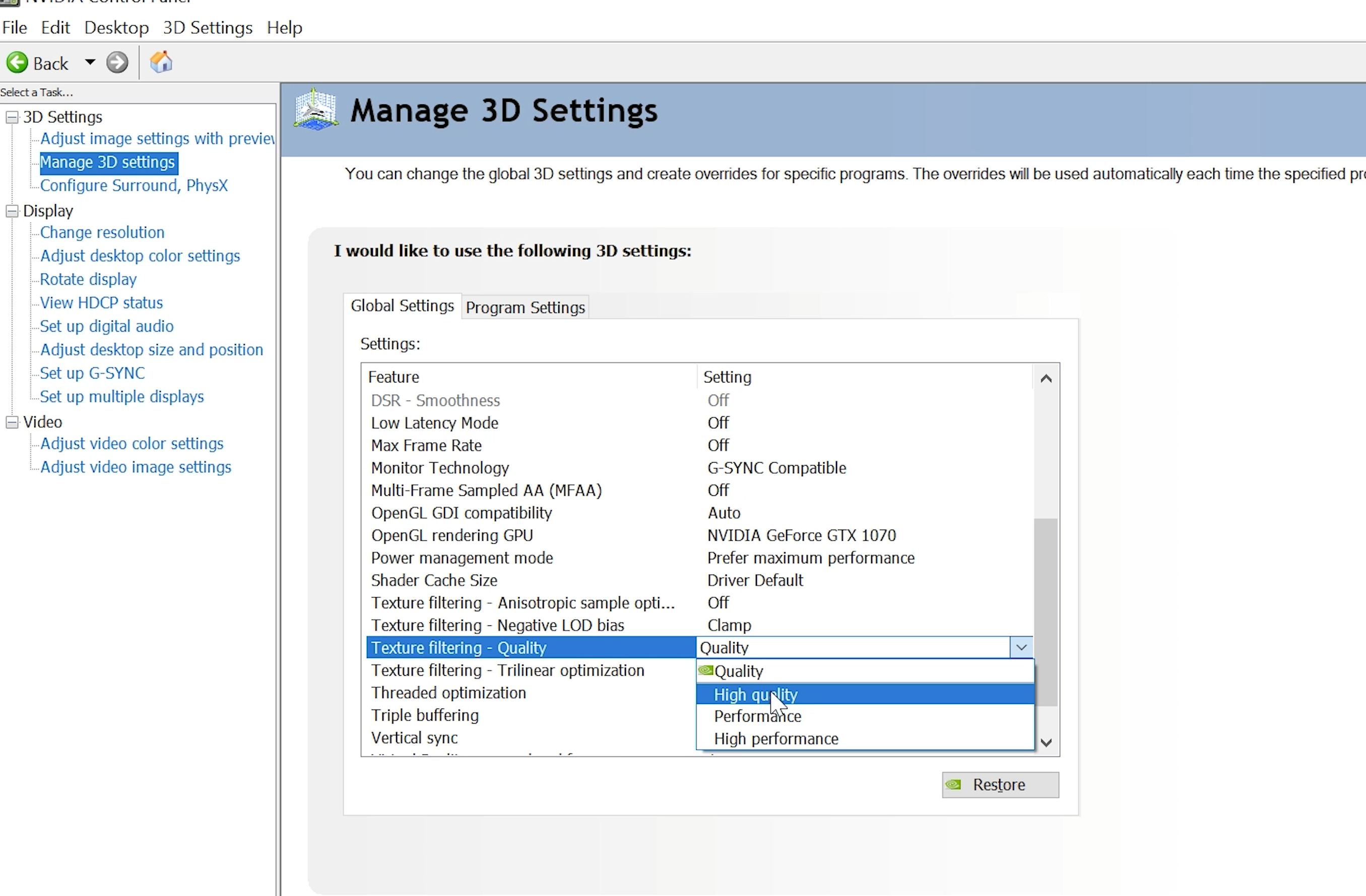Click the green Back arrow icon
Screen dimensions: 1366x896
(x=17, y=62)
